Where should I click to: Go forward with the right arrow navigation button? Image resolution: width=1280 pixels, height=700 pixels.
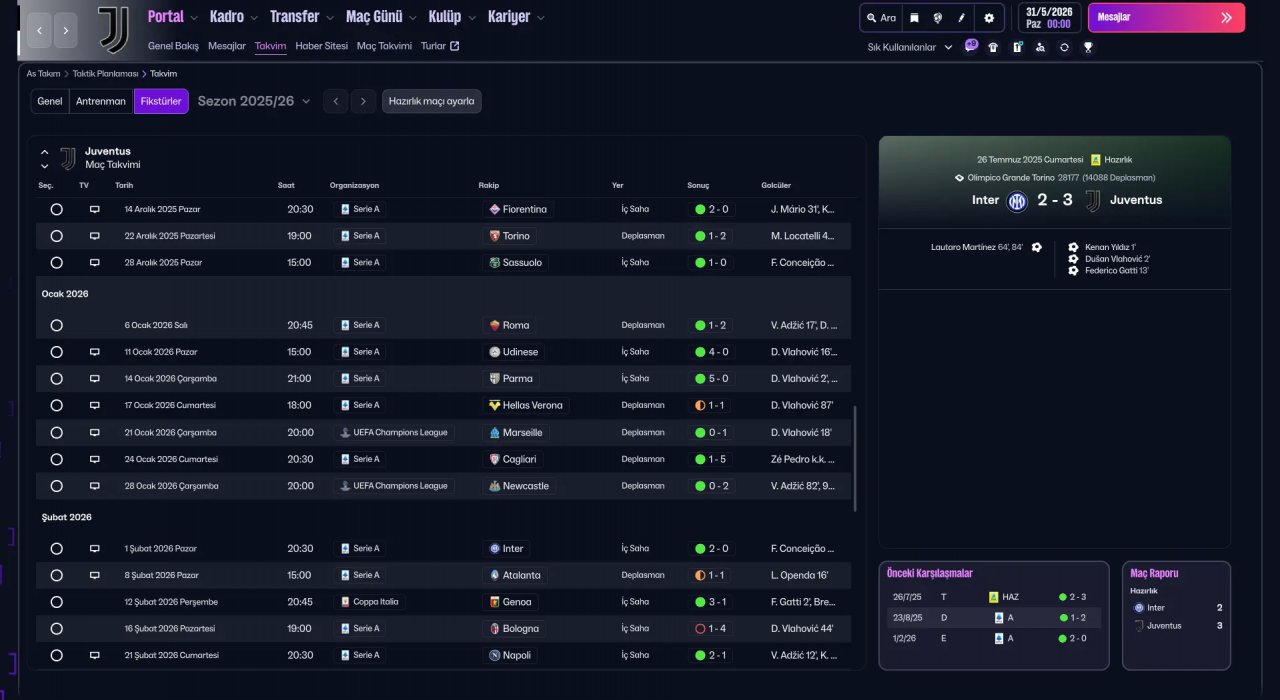point(66,30)
